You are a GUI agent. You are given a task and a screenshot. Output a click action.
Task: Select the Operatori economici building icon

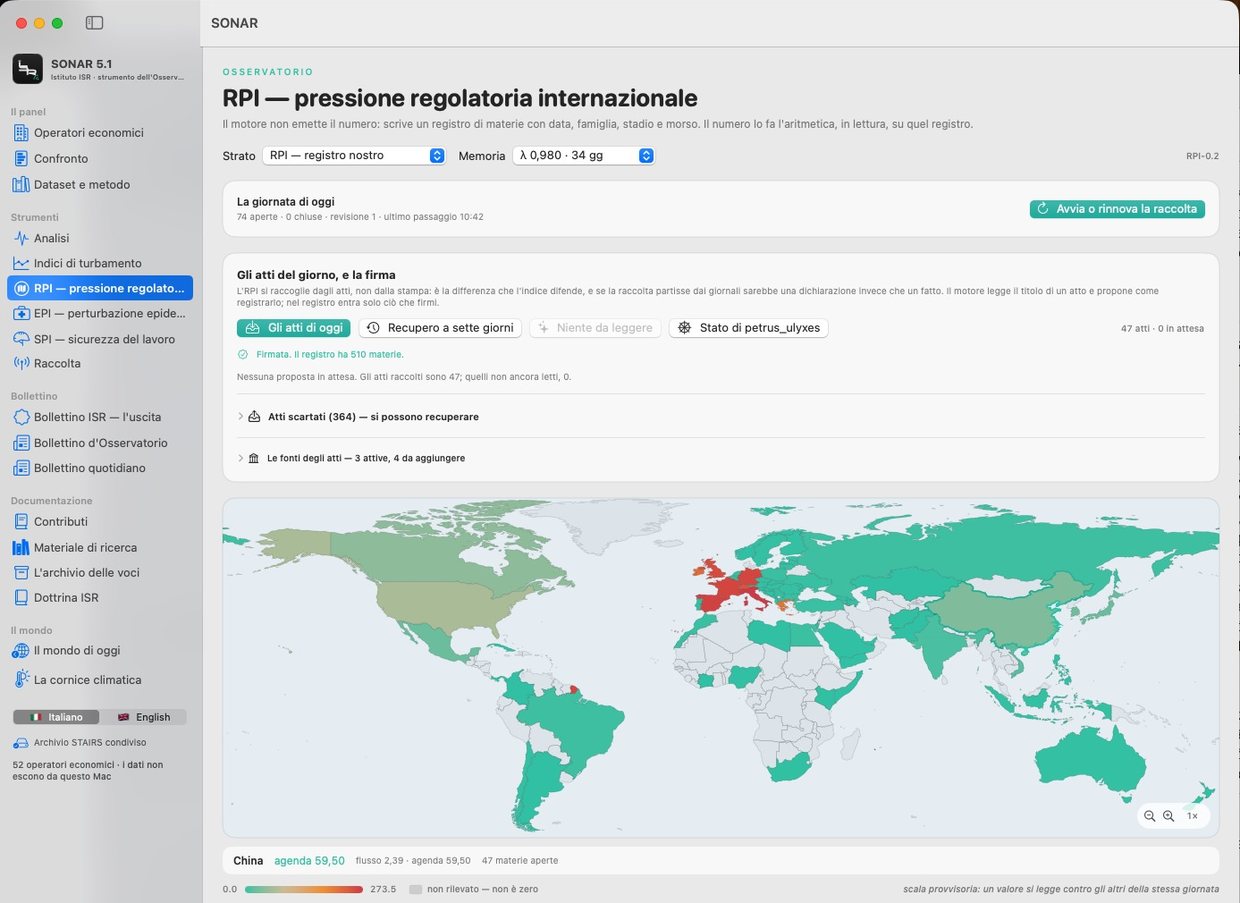click(x=21, y=133)
